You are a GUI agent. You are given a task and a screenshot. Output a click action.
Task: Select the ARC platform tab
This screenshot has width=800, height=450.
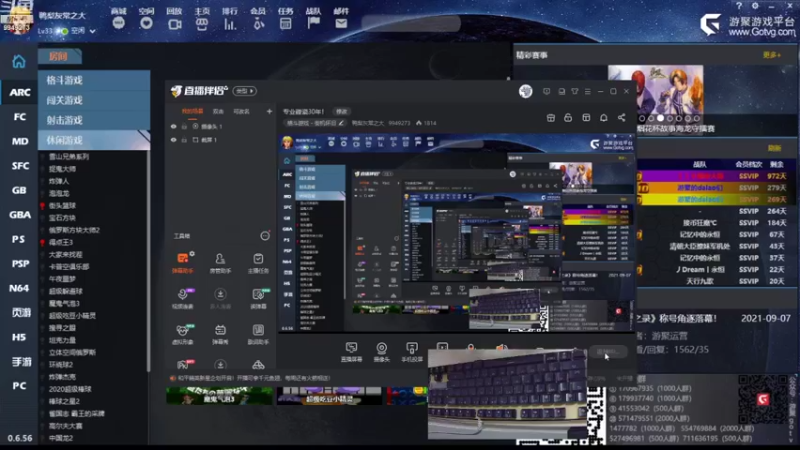[19, 92]
